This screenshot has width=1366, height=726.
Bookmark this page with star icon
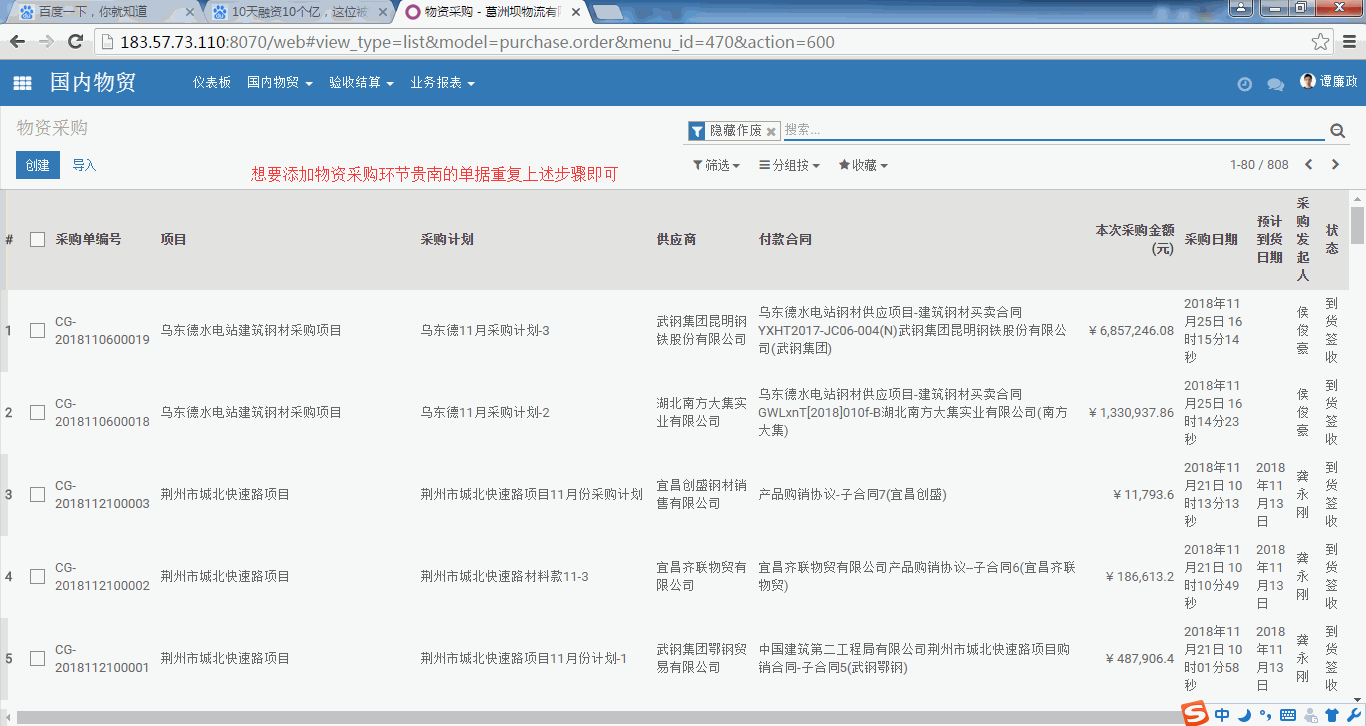pos(1320,42)
